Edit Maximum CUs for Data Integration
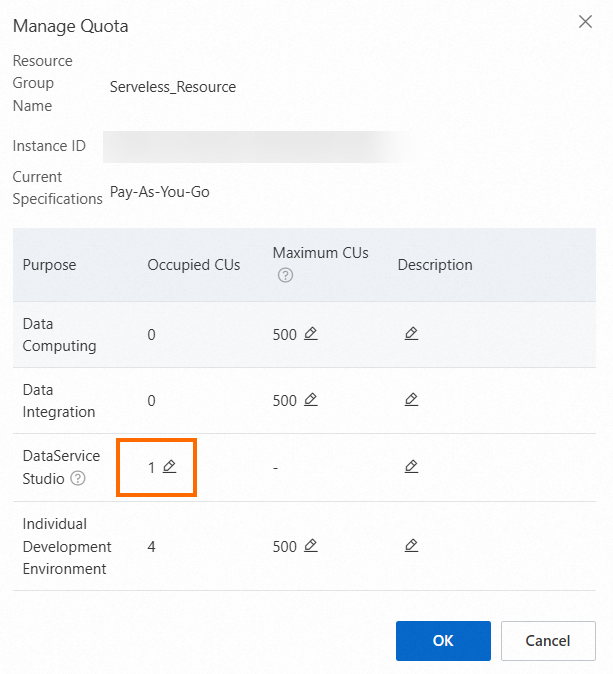 pyautogui.click(x=310, y=400)
